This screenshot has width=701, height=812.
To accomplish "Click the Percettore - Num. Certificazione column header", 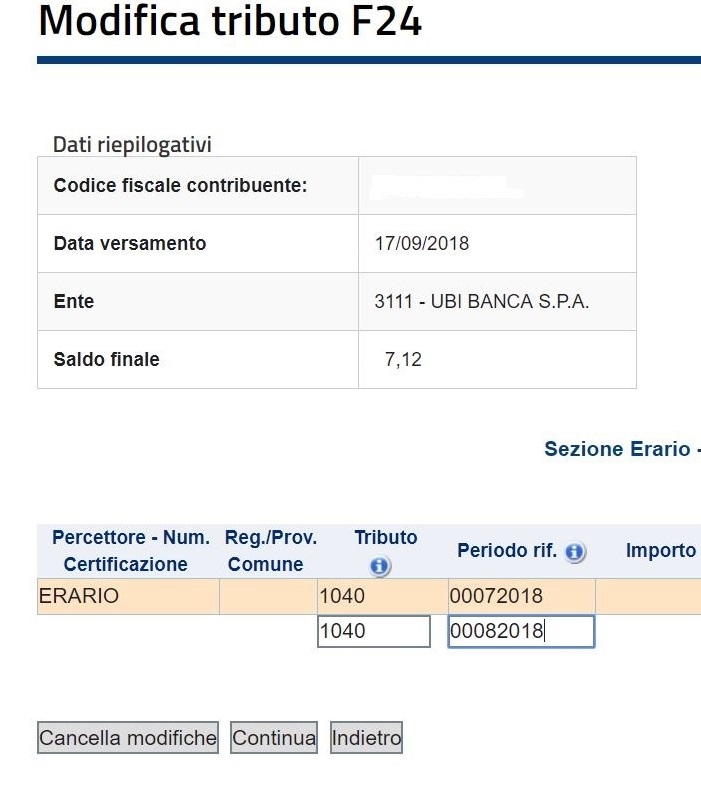I will point(128,551).
